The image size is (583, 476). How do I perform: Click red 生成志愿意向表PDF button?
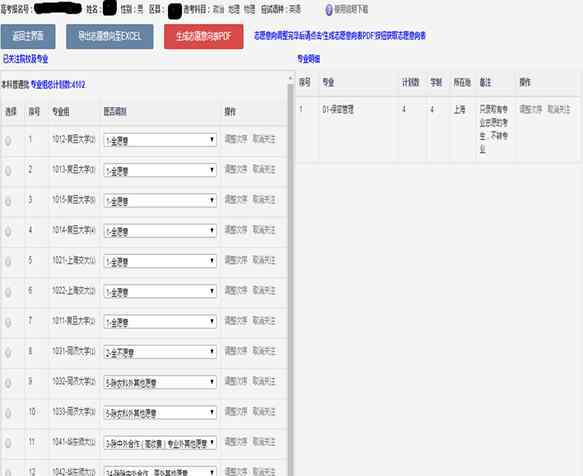pyautogui.click(x=204, y=36)
